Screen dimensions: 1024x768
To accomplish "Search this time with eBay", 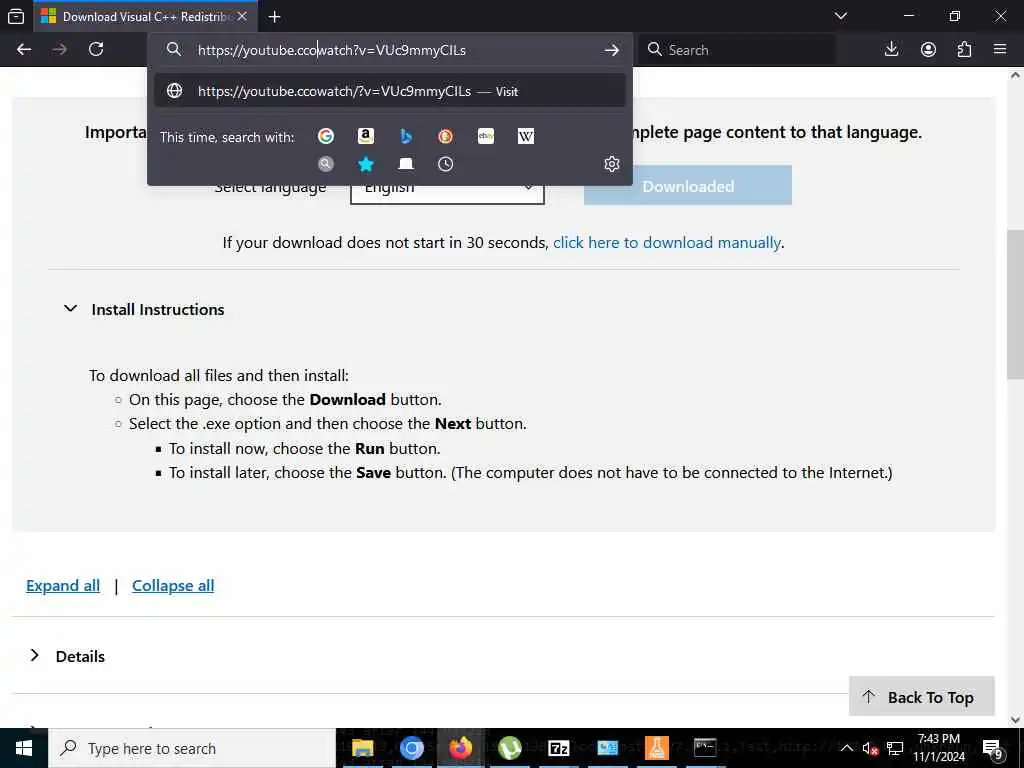I will [486, 136].
